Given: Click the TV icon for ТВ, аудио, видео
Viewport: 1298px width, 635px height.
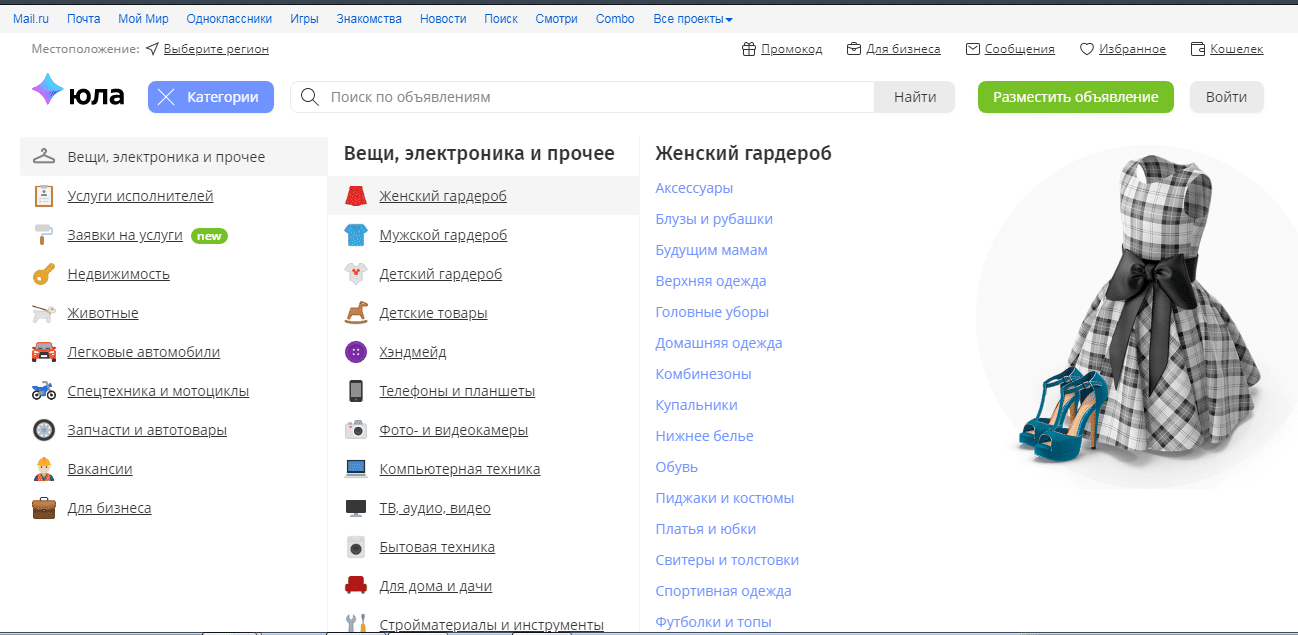Looking at the screenshot, I should point(356,508).
